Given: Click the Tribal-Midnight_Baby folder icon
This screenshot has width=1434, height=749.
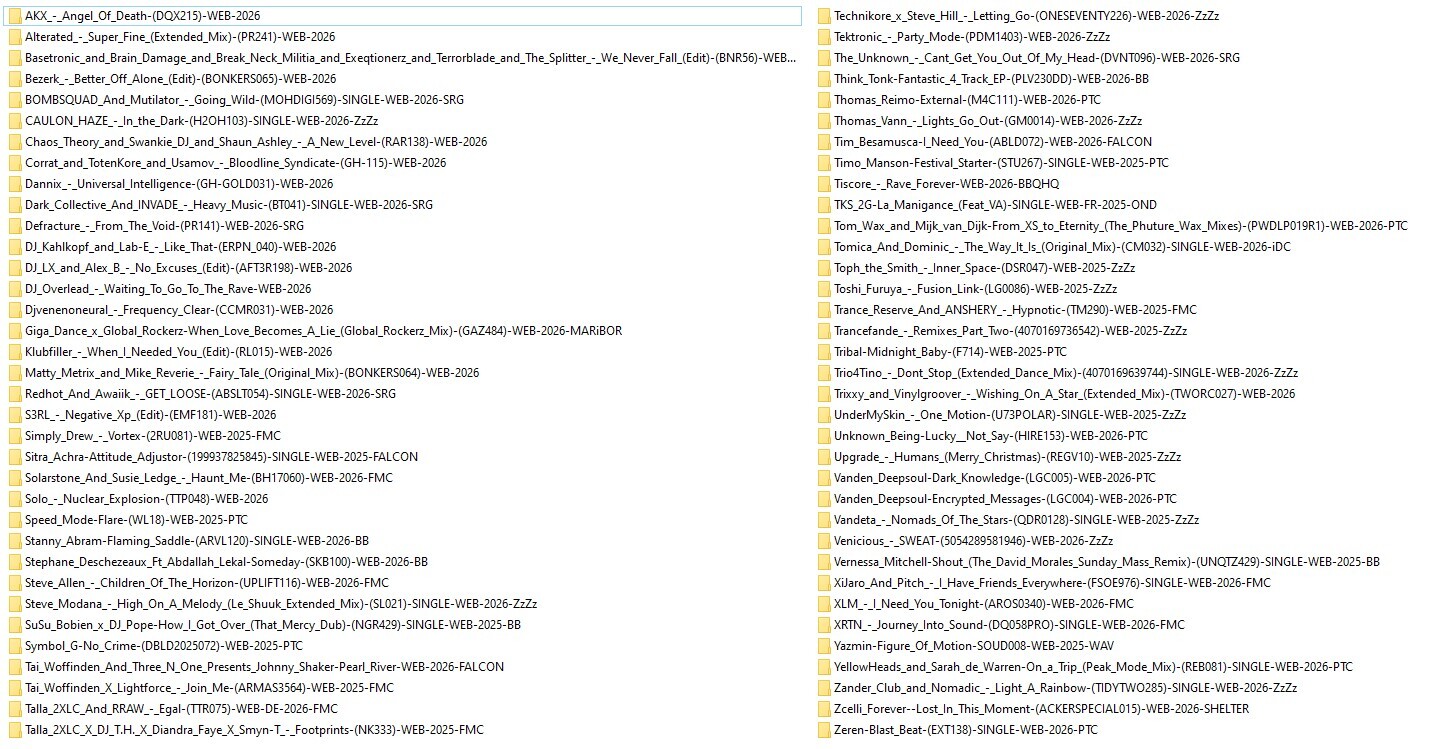Looking at the screenshot, I should tap(823, 352).
